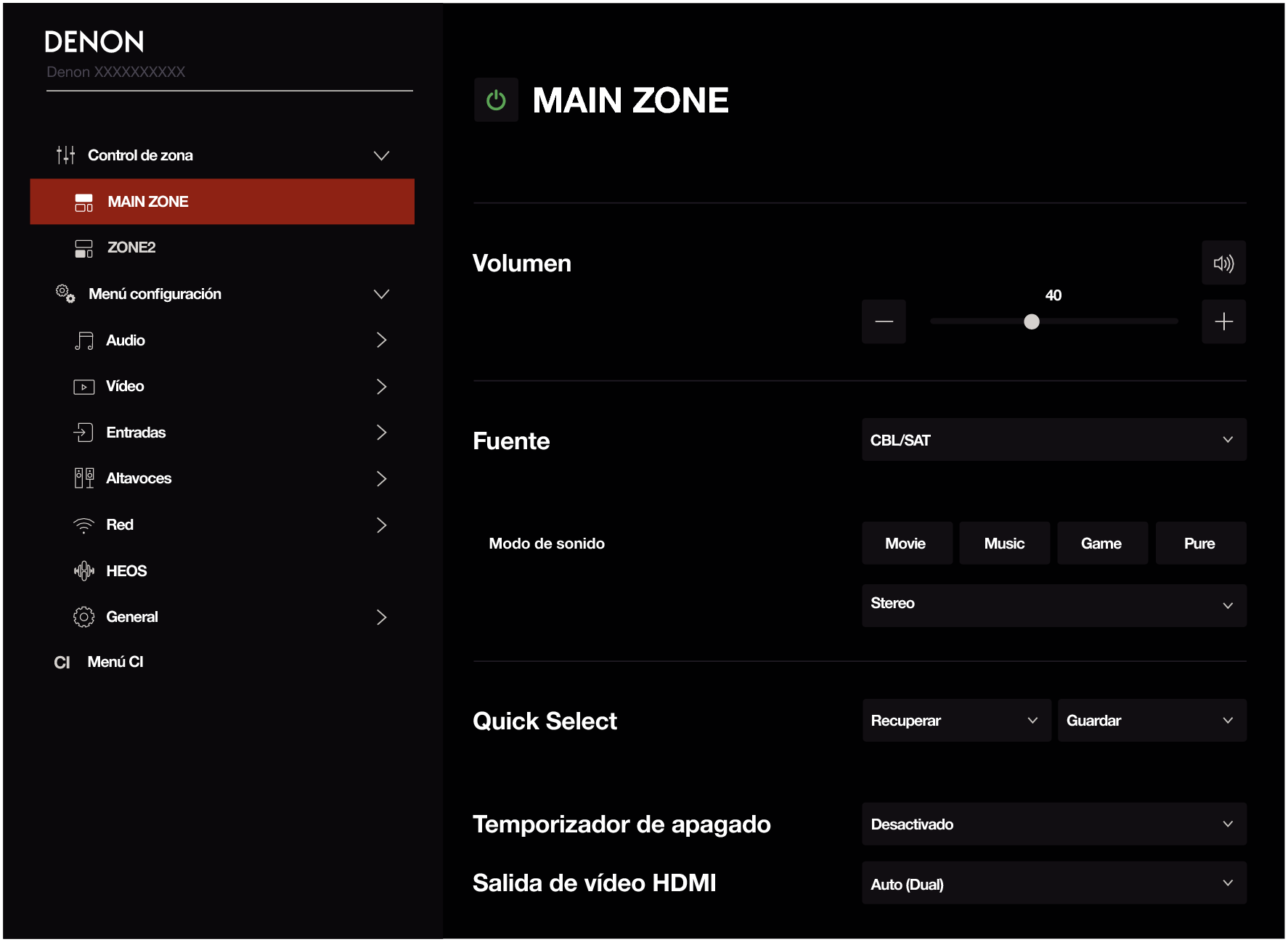Click the Salida de vídeo HDMI label
This screenshot has width=1288, height=942.
(595, 883)
